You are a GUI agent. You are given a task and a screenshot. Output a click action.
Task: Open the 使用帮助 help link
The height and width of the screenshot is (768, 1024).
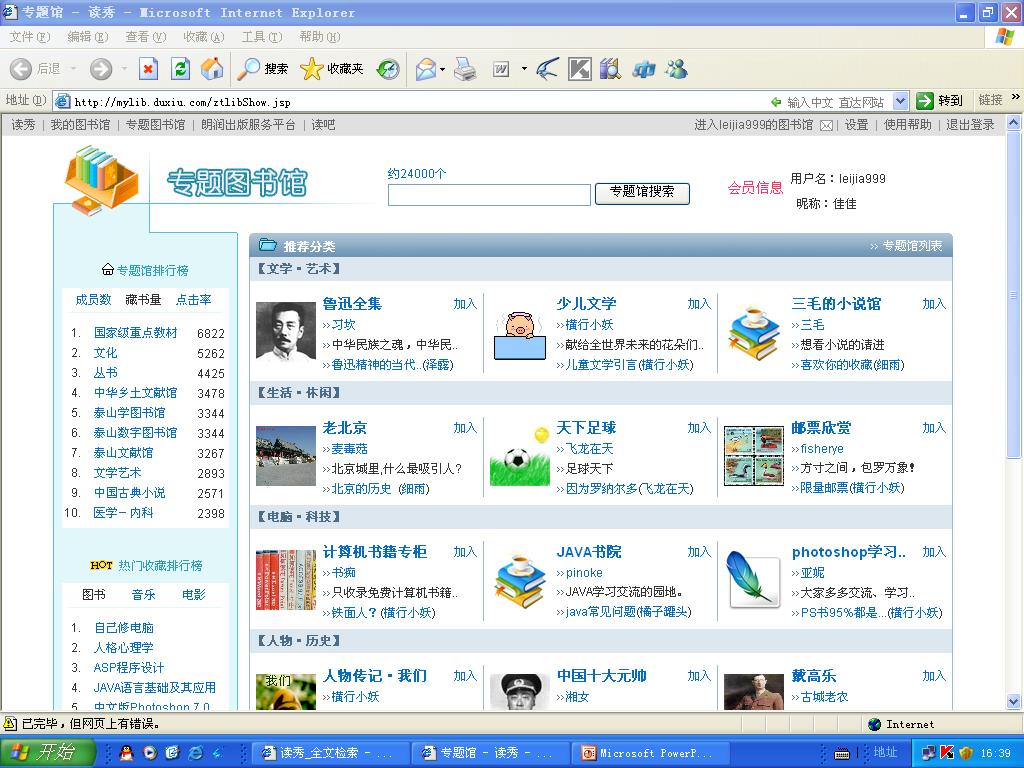[908, 125]
